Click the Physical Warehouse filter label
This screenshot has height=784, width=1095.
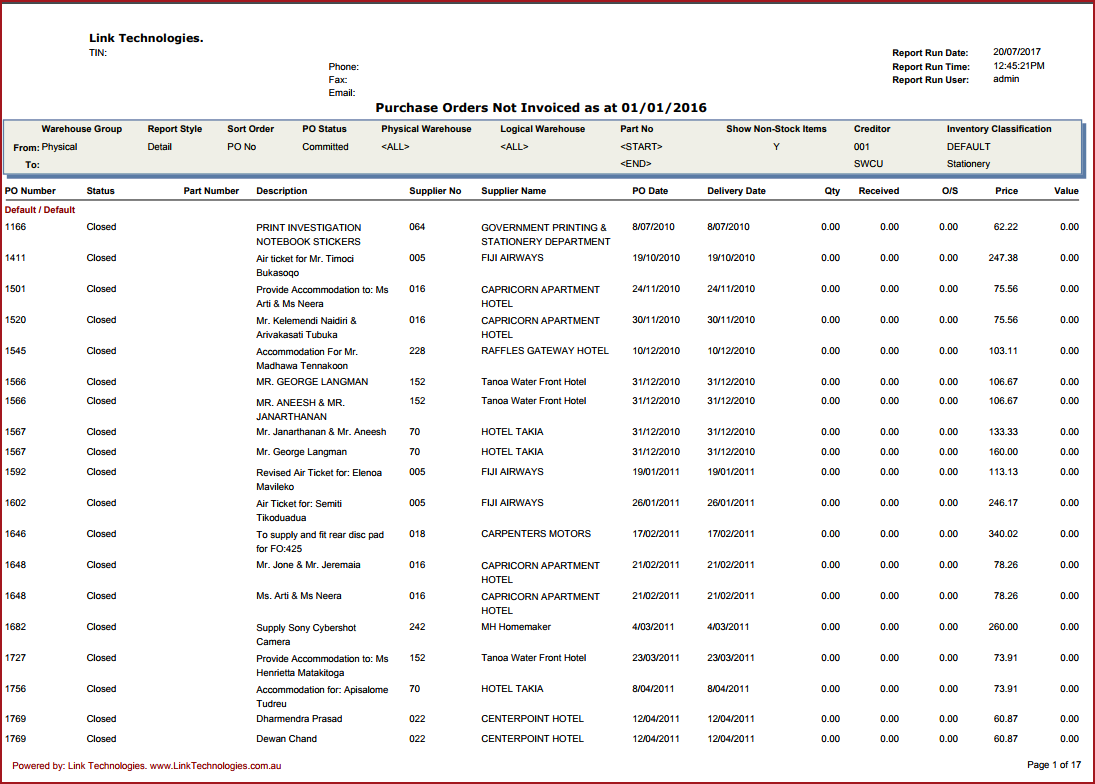pyautogui.click(x=426, y=129)
